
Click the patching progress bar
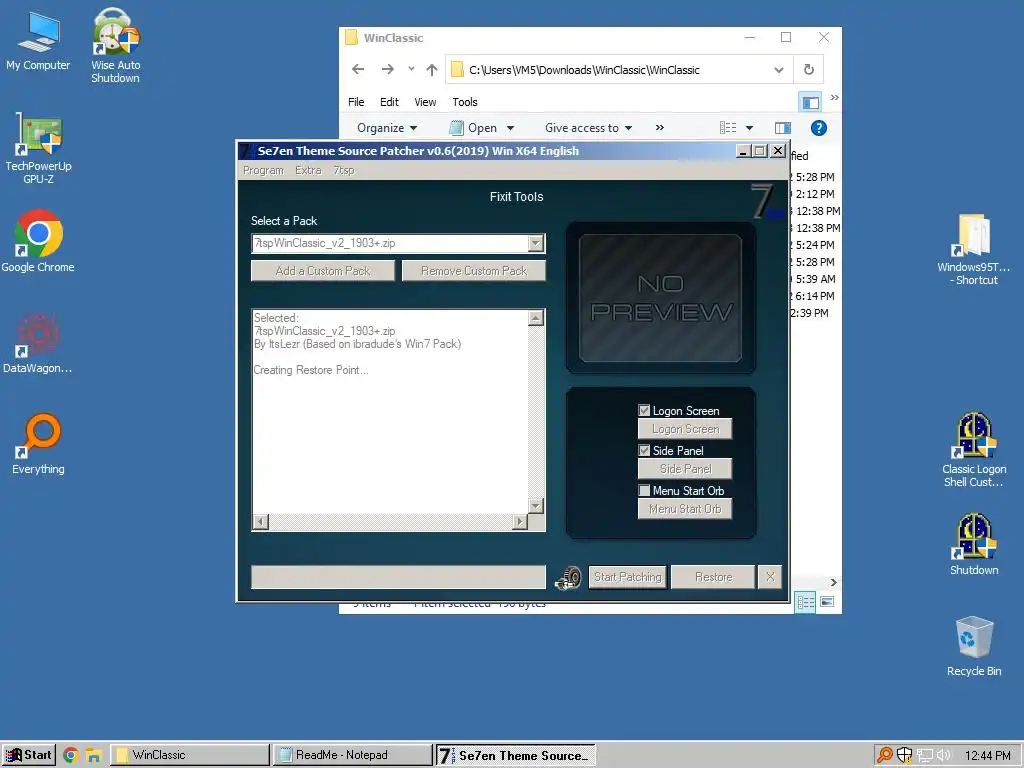(x=398, y=577)
